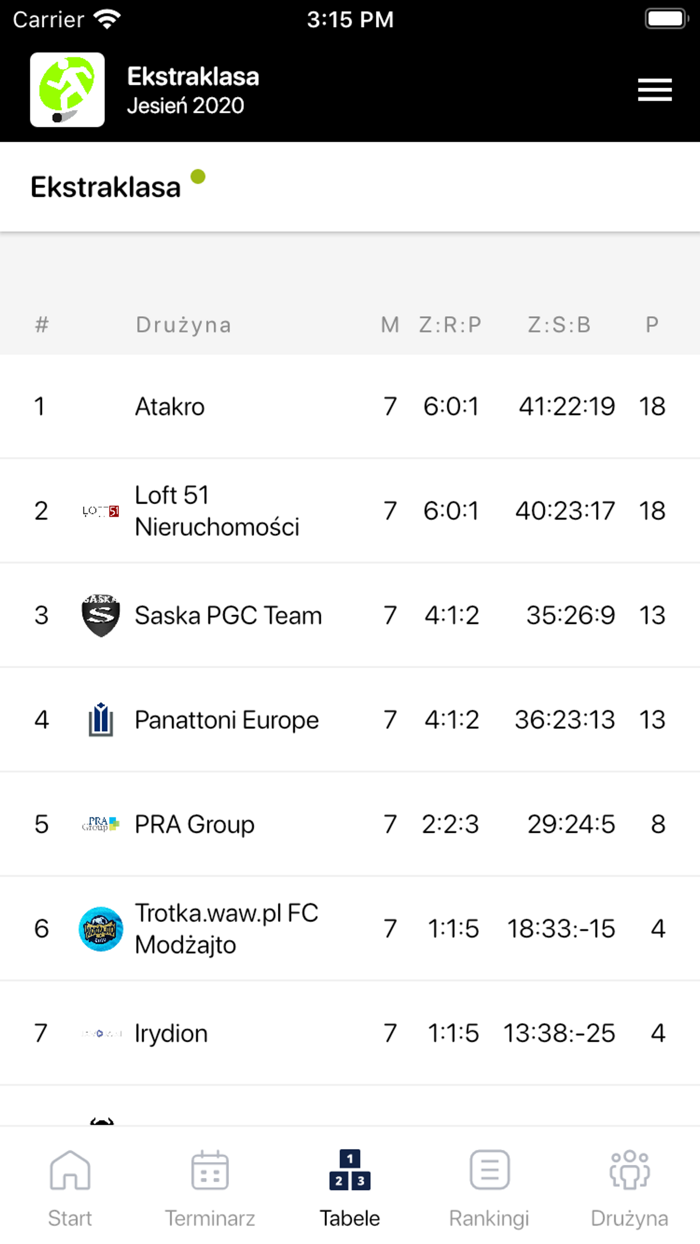700x1244 pixels.
Task: Tap the Drużyna column header
Action: 183,325
